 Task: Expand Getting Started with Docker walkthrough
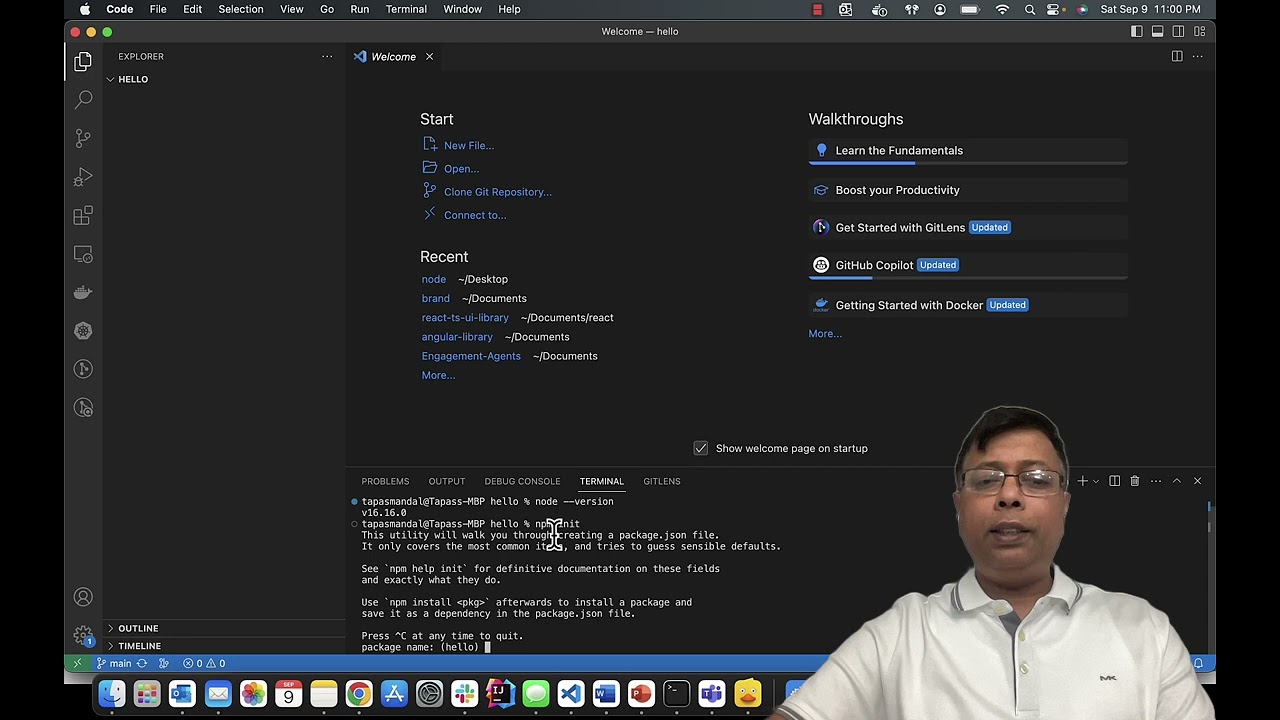[x=968, y=305]
